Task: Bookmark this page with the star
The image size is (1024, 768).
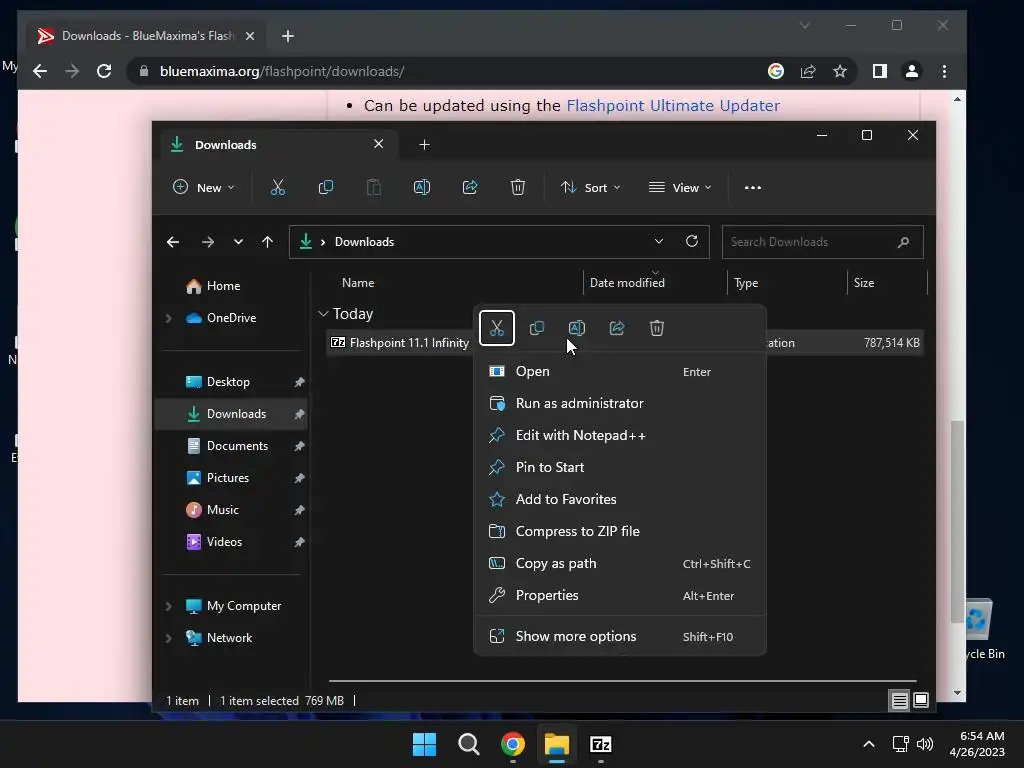Action: pyautogui.click(x=840, y=71)
